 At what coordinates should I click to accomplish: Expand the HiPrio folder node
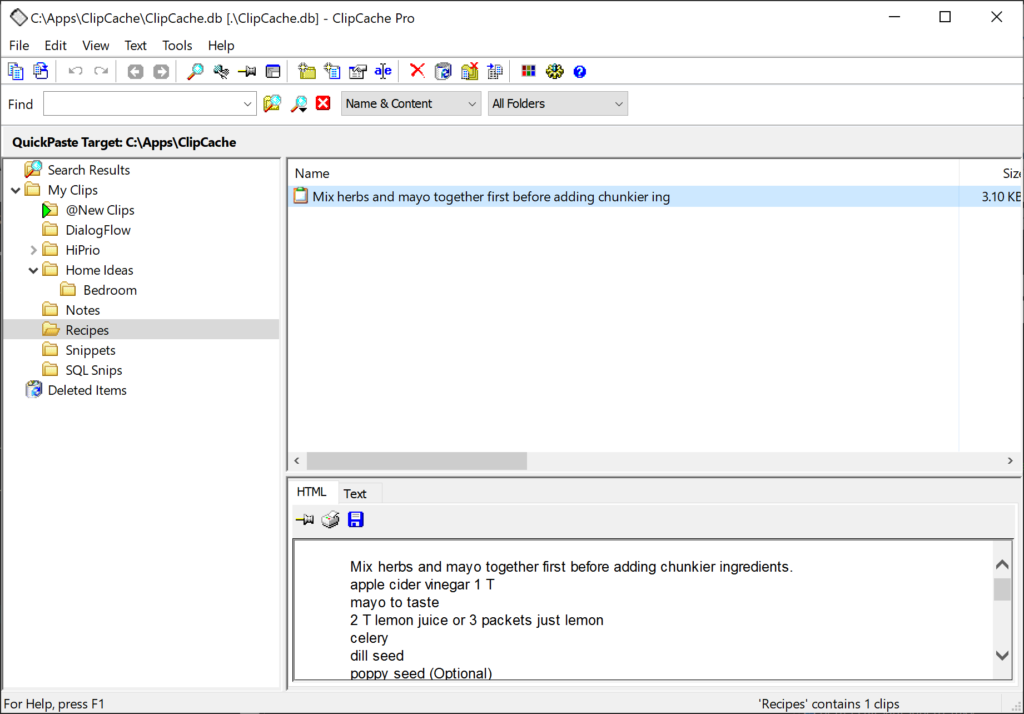coord(33,250)
